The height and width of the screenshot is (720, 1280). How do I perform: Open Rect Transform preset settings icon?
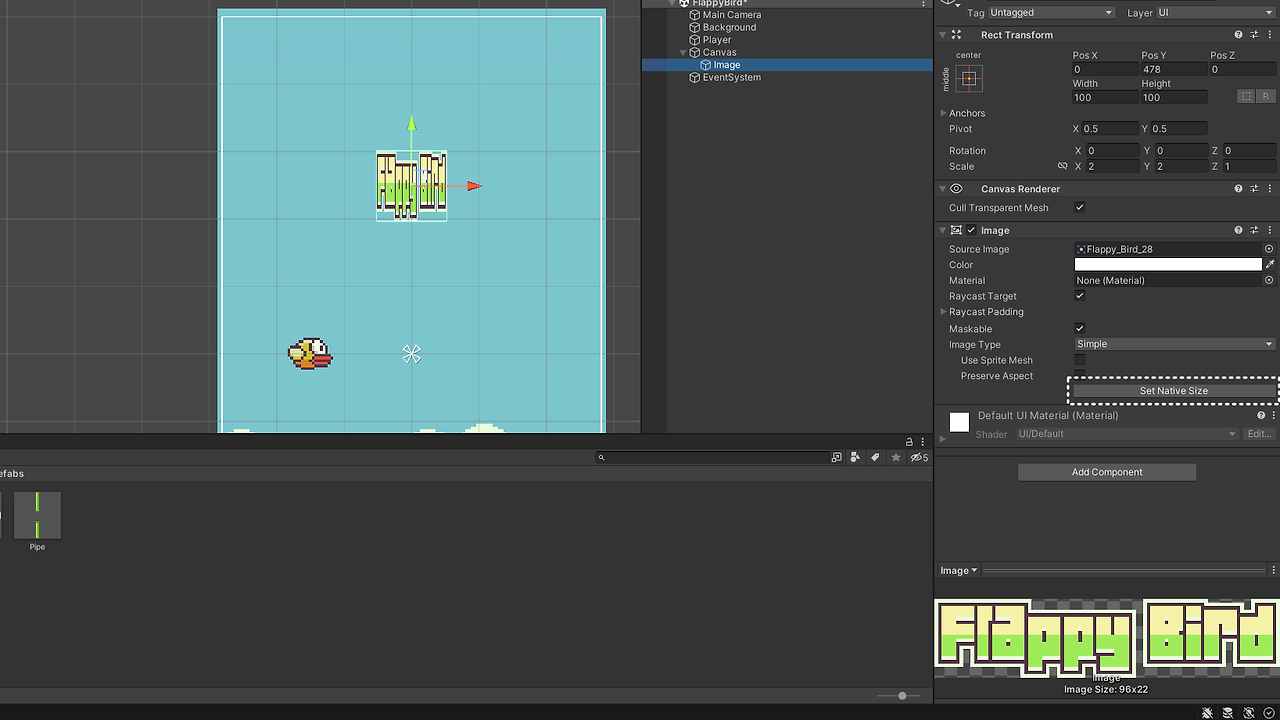click(x=1254, y=35)
